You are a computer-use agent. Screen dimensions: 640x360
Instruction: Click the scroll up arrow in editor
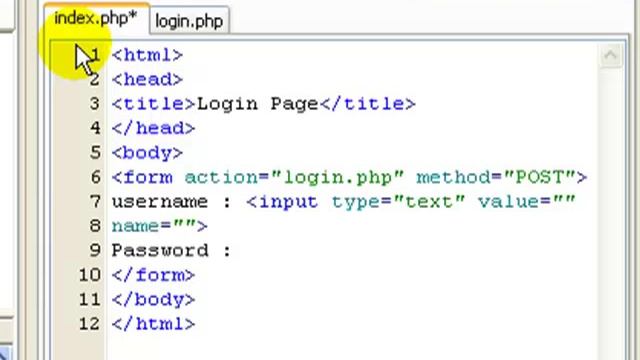[x=611, y=55]
